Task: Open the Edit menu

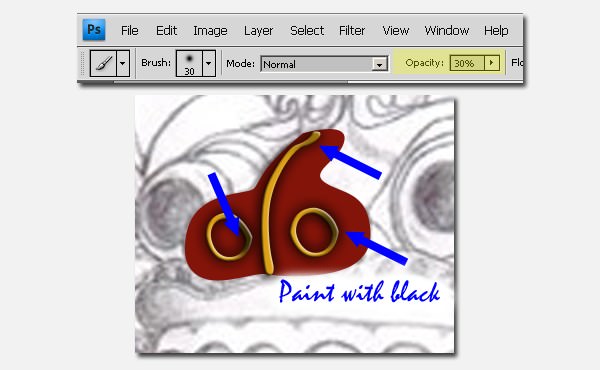Action: click(166, 31)
